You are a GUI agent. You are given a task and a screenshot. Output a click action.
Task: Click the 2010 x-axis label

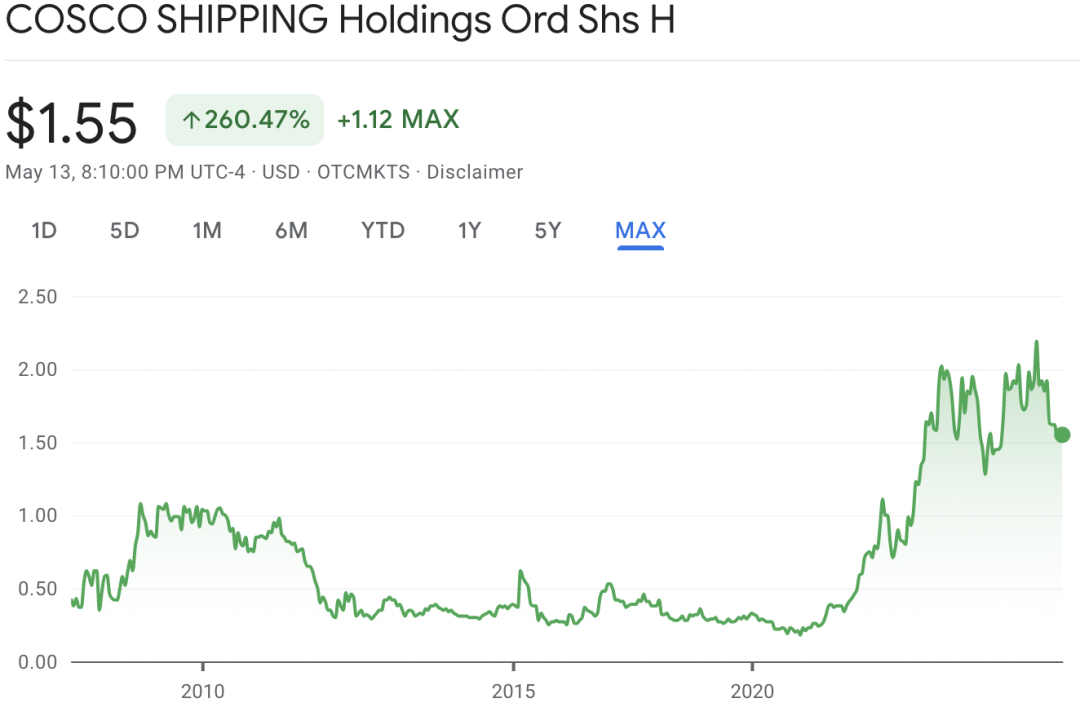click(202, 691)
